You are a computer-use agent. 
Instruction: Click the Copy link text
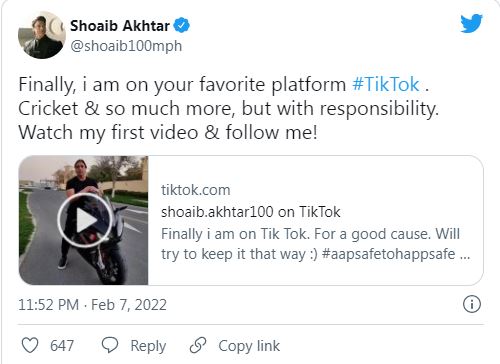tap(249, 346)
